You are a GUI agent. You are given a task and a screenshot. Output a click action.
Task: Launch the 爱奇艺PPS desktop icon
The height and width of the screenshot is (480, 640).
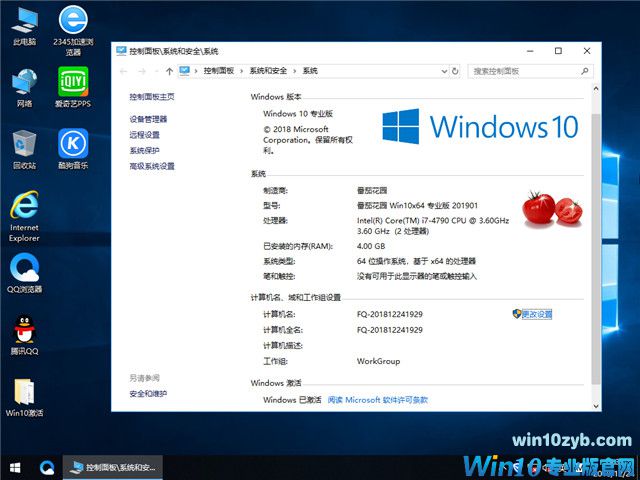coord(73,87)
